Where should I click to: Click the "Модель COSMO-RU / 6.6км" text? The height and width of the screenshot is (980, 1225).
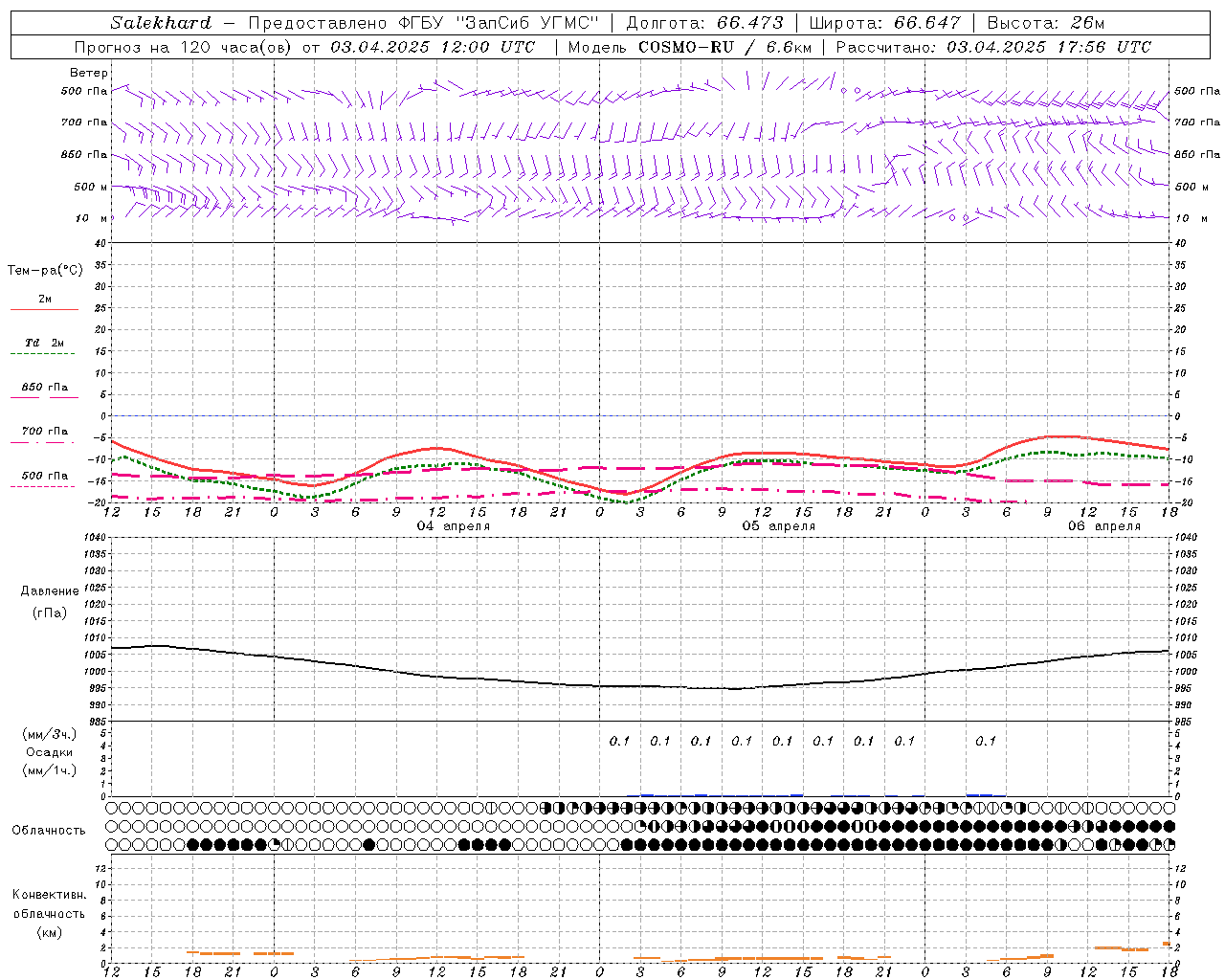tap(690, 47)
